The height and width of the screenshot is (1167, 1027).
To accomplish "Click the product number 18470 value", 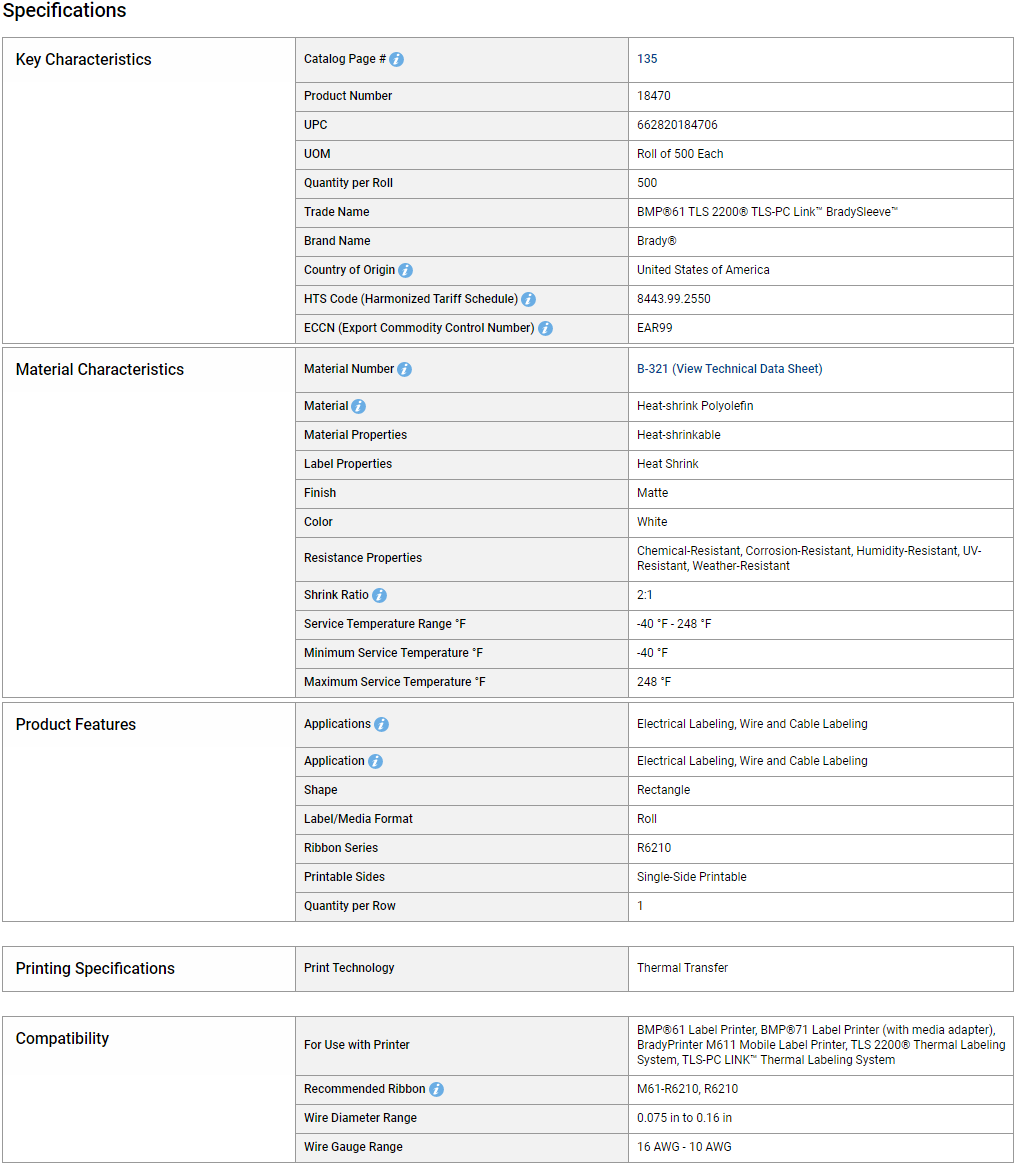I will click(653, 96).
